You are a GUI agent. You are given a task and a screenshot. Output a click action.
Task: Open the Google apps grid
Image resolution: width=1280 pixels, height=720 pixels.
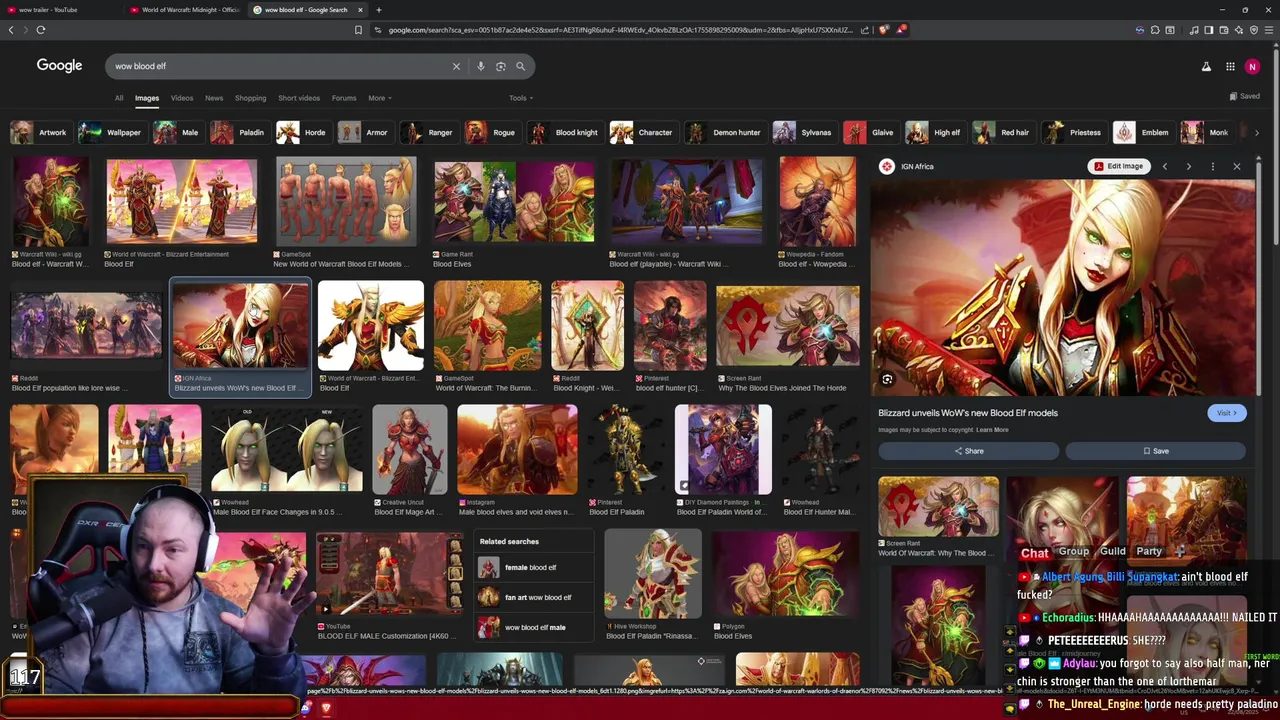pyautogui.click(x=1229, y=66)
